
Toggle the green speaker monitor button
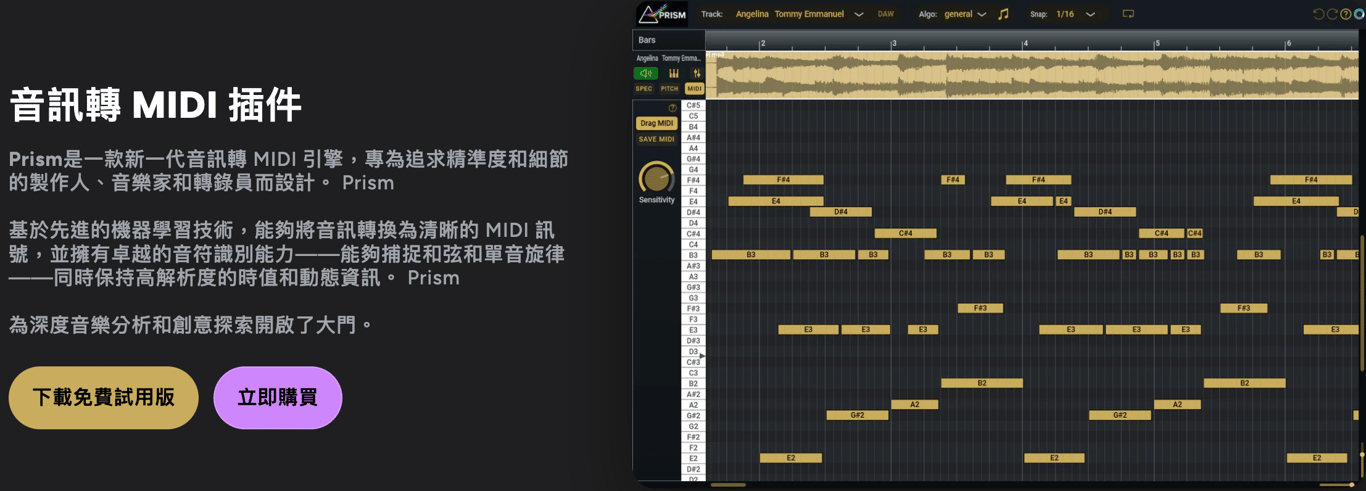646,73
